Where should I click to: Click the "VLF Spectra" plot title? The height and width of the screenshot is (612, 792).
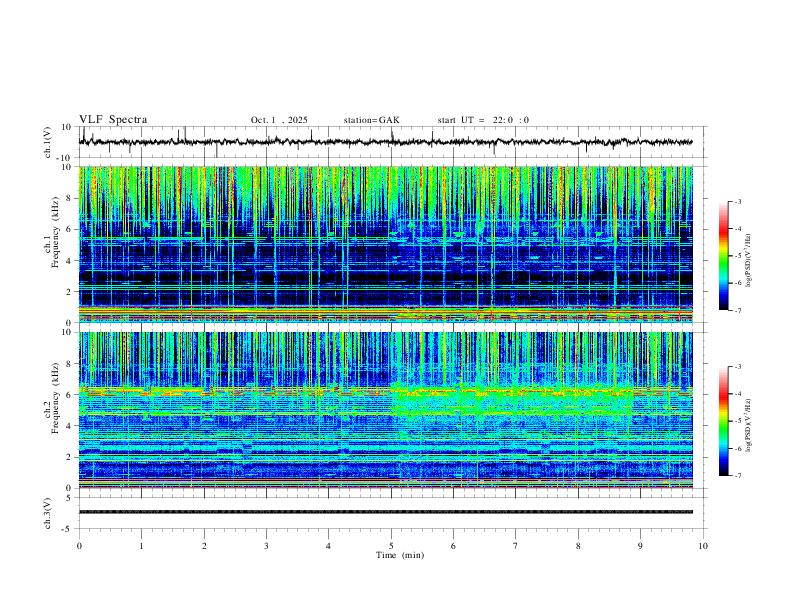113,120
